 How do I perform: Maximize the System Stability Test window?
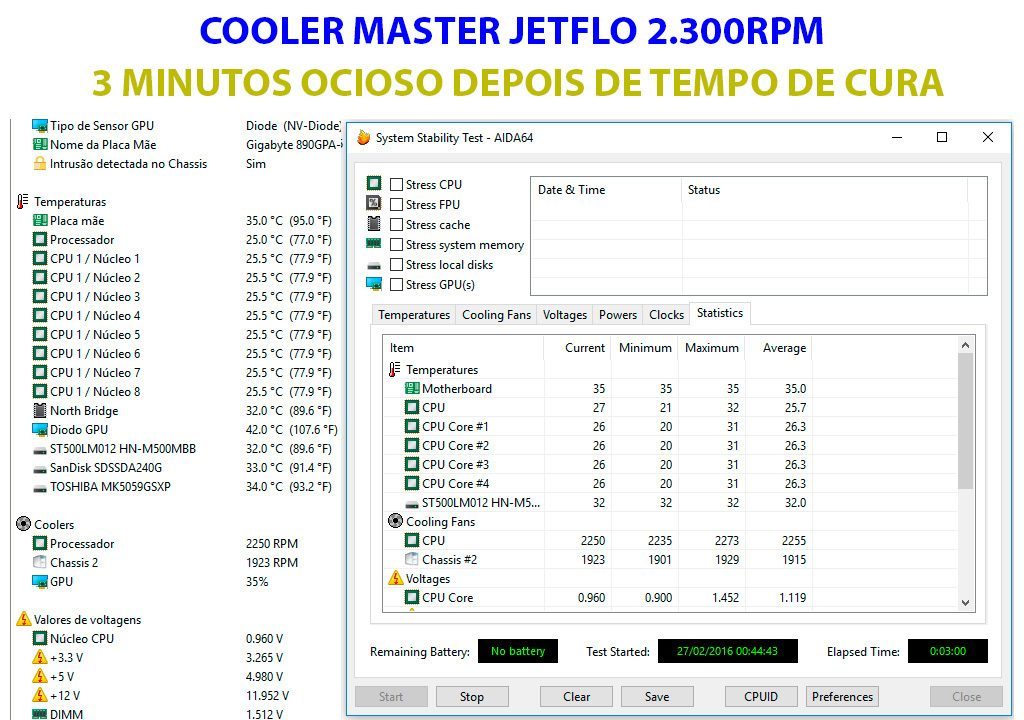coord(942,137)
